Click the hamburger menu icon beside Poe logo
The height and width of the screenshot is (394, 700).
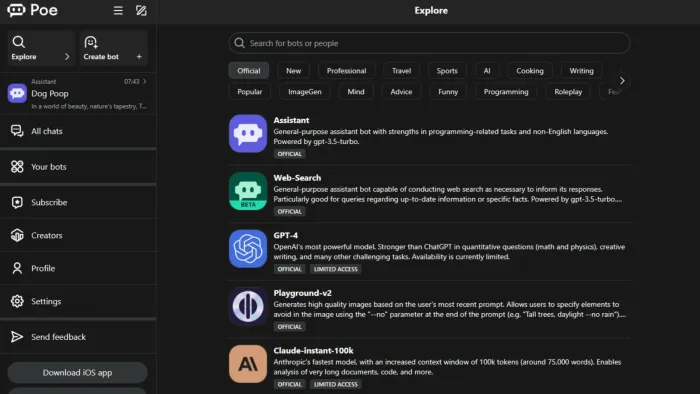click(x=118, y=10)
